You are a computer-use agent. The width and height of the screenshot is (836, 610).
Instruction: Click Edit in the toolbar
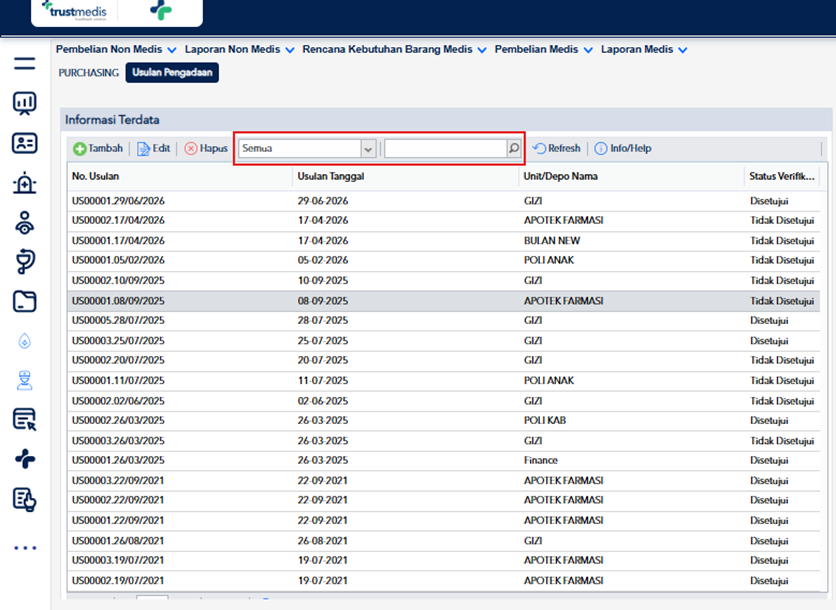154,148
